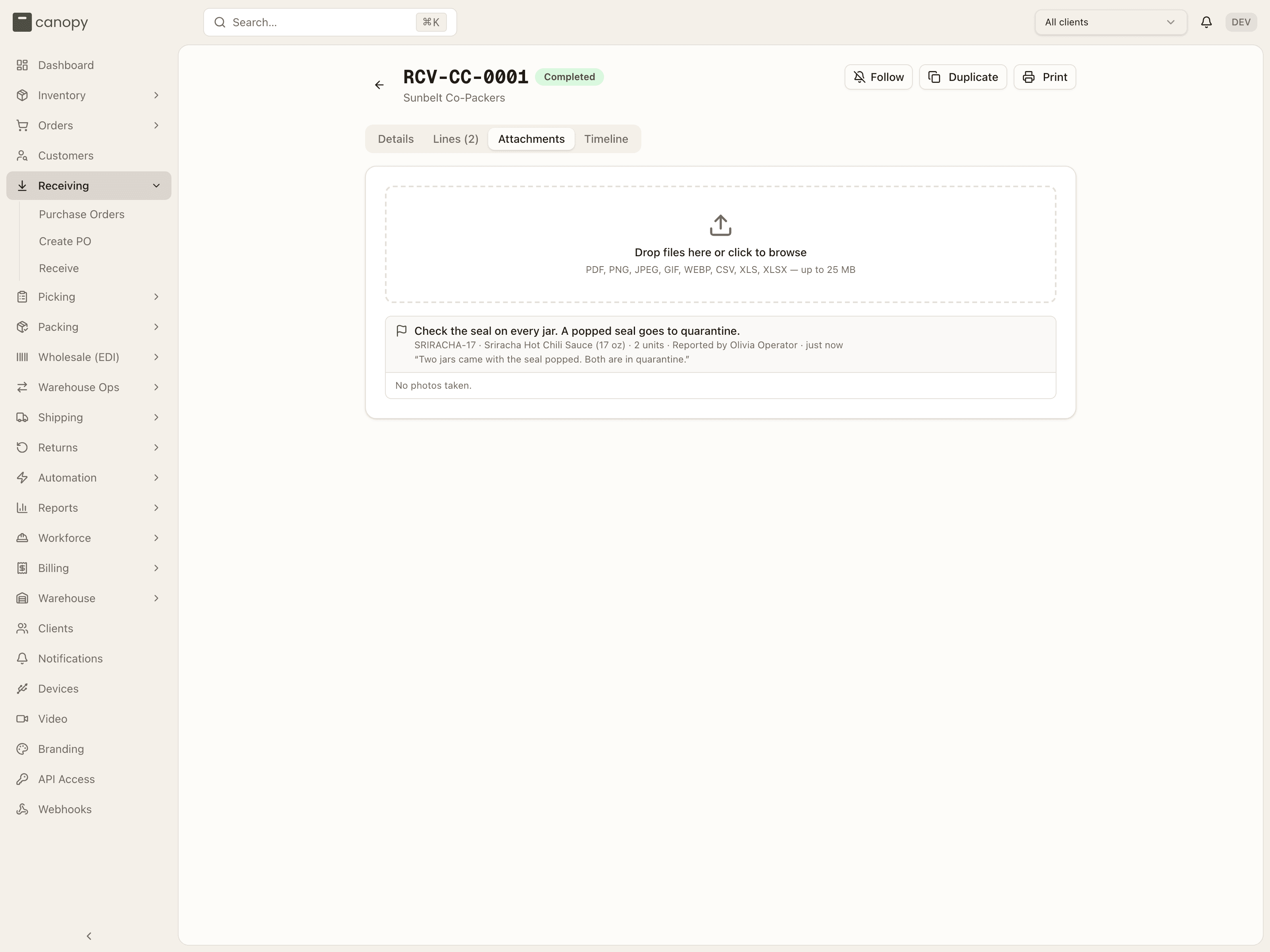Expand the Orders menu
The width and height of the screenshot is (1270, 952).
pyautogui.click(x=89, y=125)
